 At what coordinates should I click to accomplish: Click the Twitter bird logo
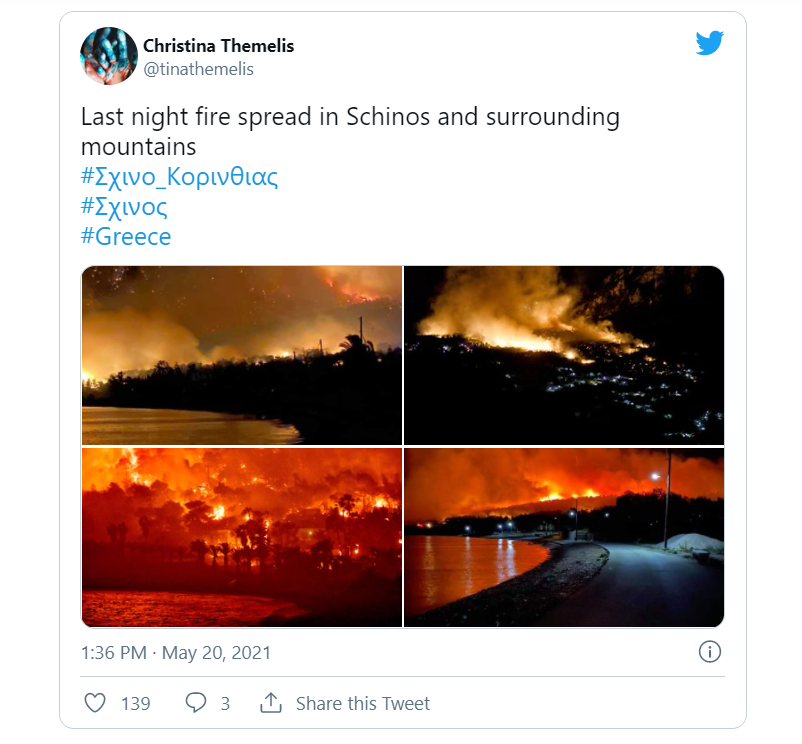coord(709,43)
